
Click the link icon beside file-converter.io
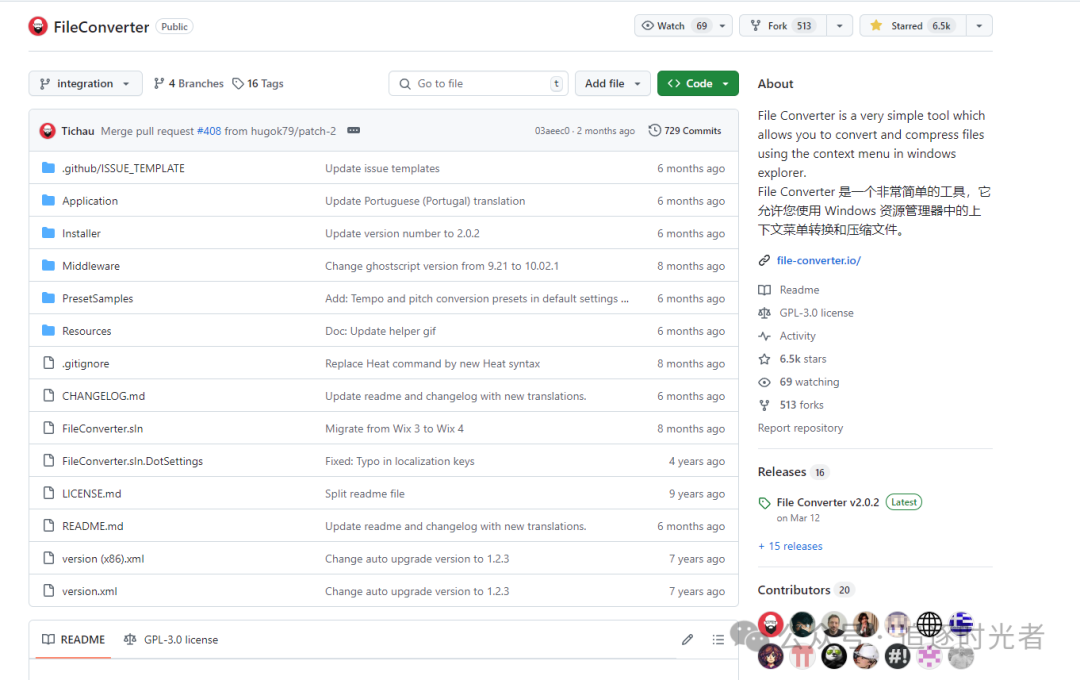764,260
